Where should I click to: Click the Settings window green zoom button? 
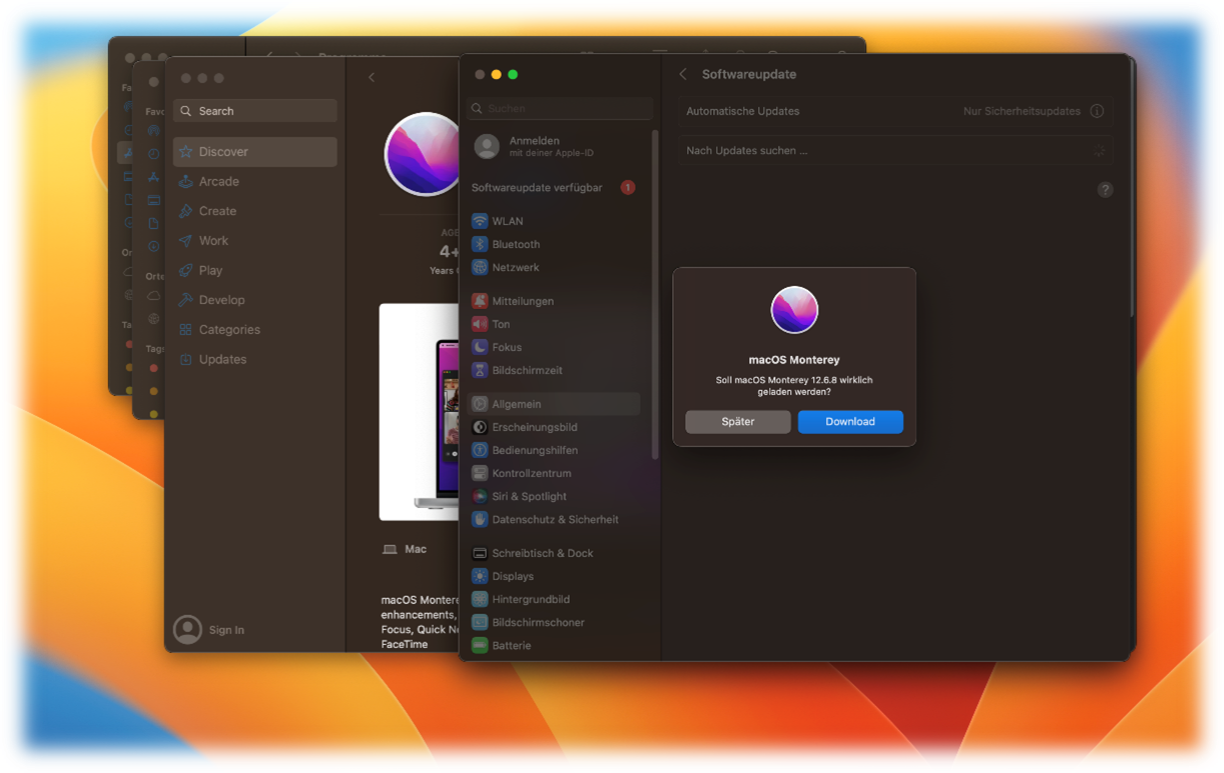point(513,75)
